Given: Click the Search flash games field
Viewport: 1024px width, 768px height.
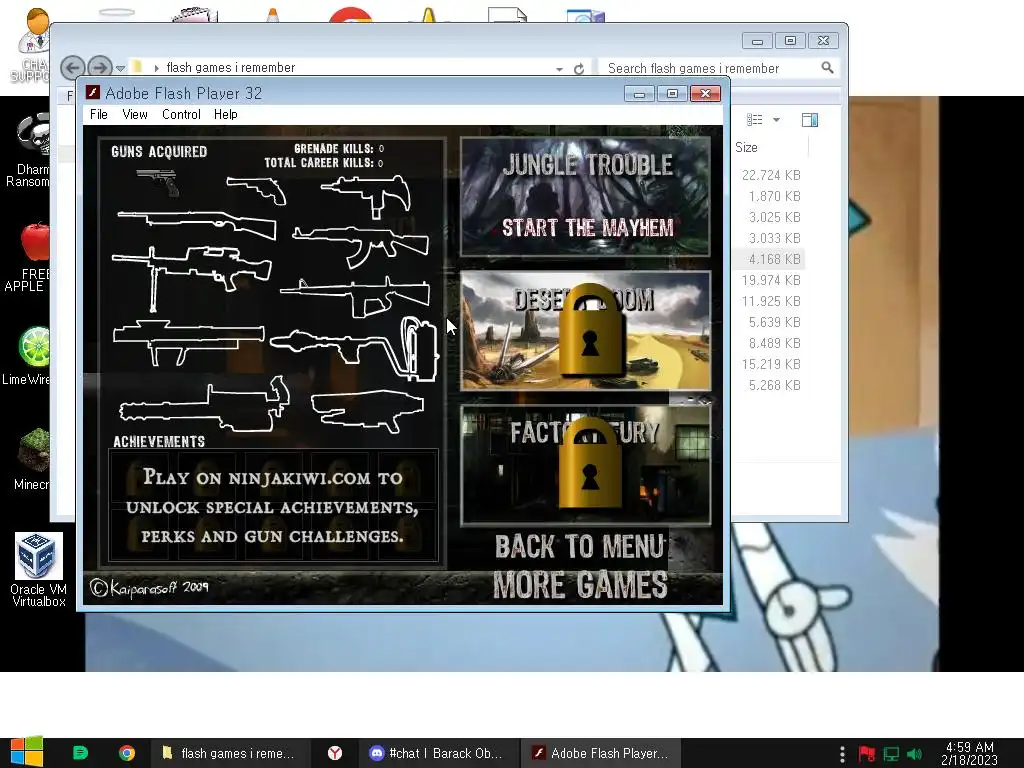Looking at the screenshot, I should click(x=718, y=68).
